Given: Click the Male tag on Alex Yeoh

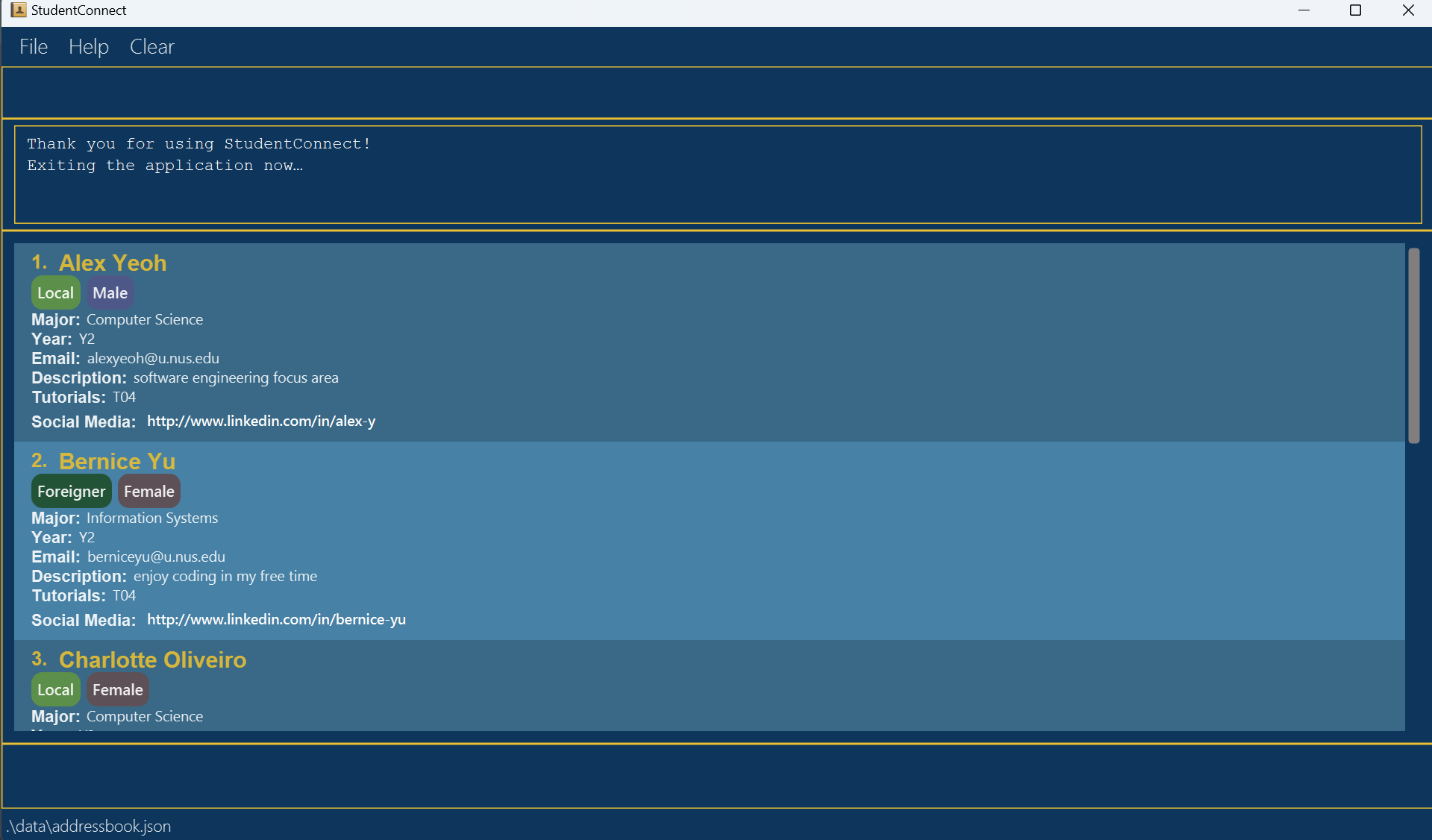Looking at the screenshot, I should [110, 293].
